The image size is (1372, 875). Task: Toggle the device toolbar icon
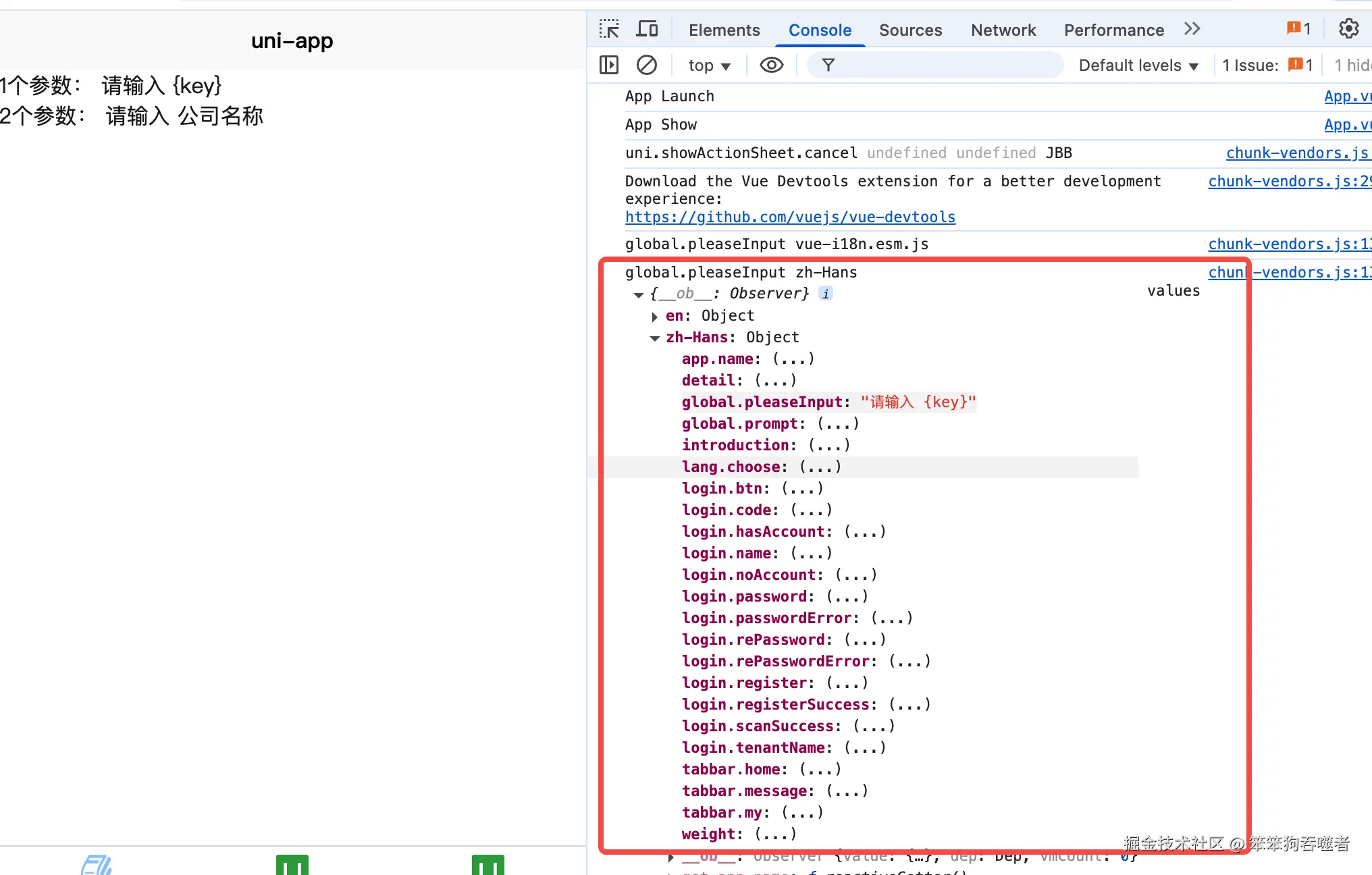(647, 29)
